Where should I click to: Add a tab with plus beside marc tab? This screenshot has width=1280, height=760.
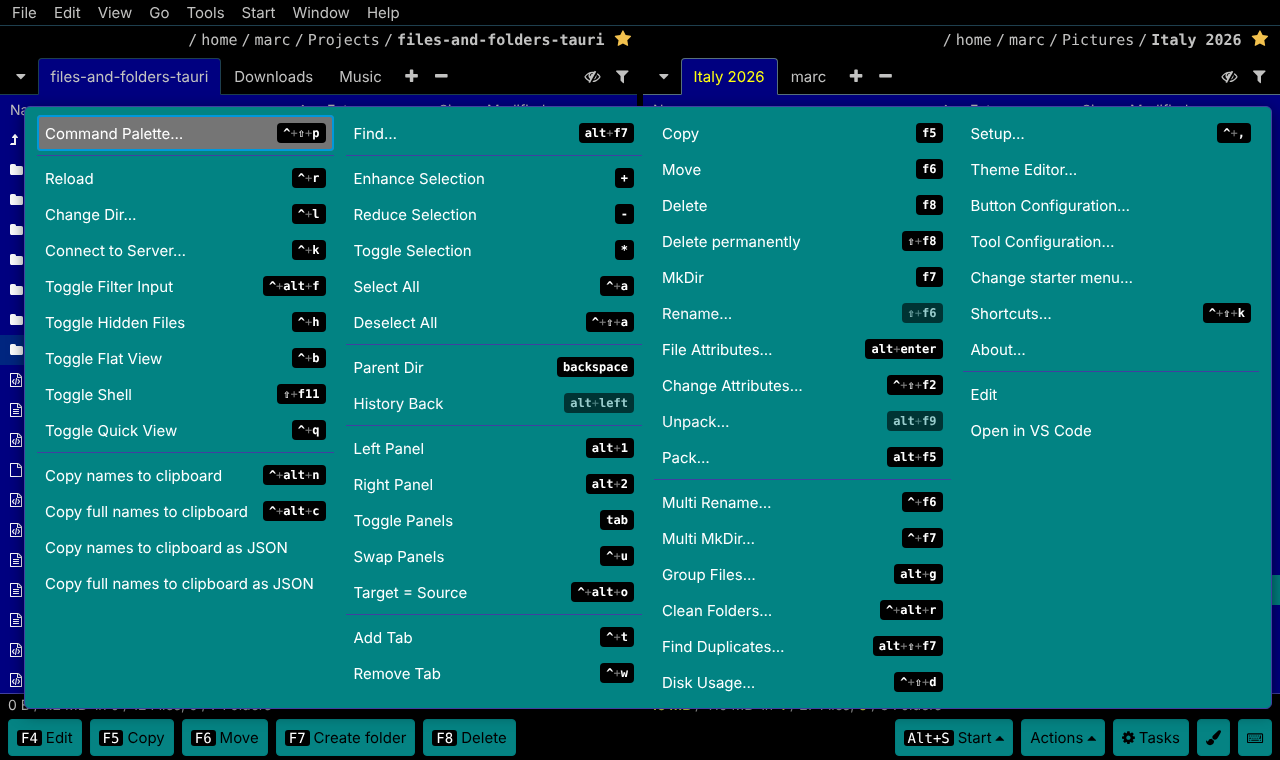pyautogui.click(x=855, y=76)
